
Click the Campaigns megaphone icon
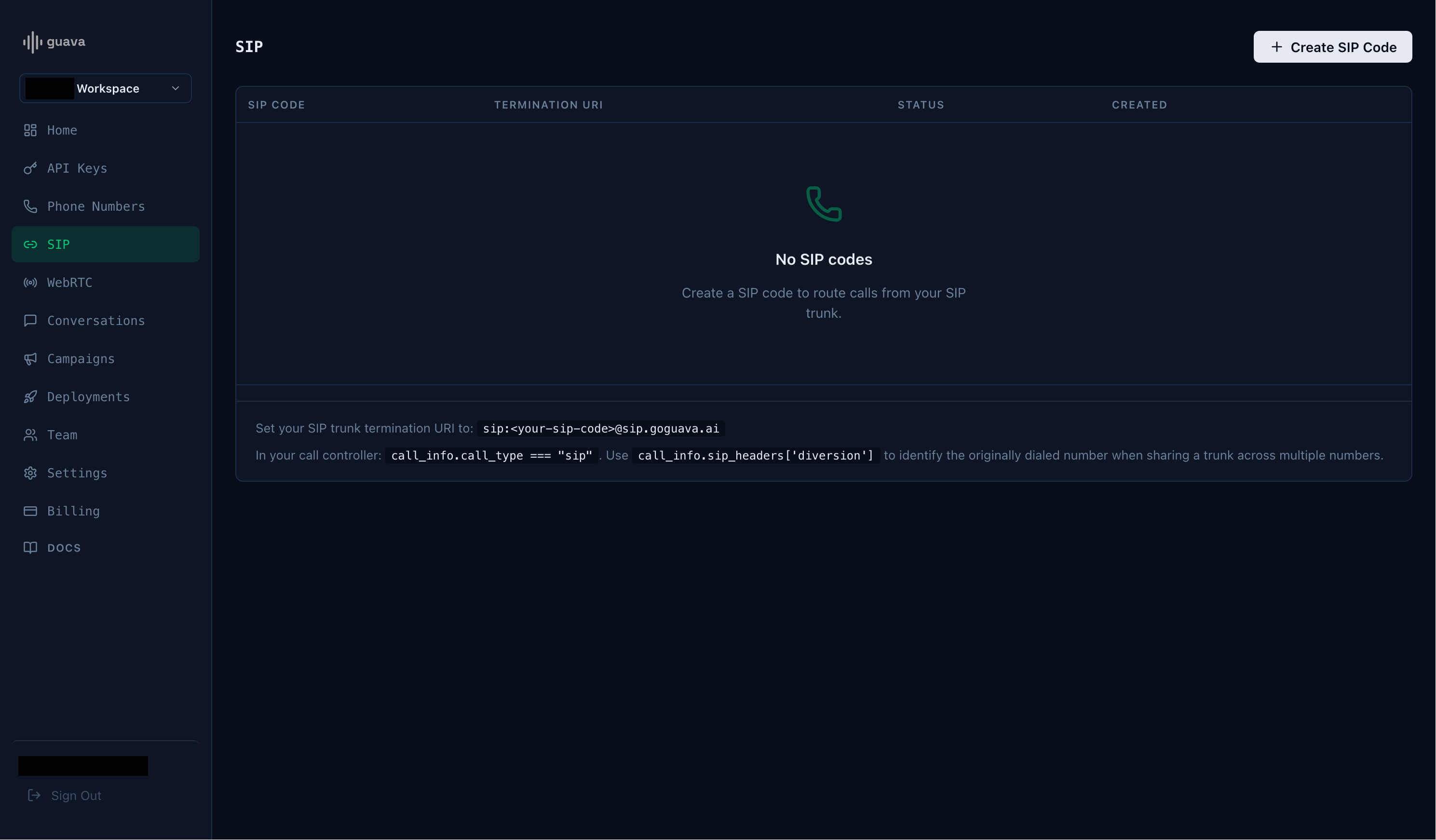tap(30, 359)
